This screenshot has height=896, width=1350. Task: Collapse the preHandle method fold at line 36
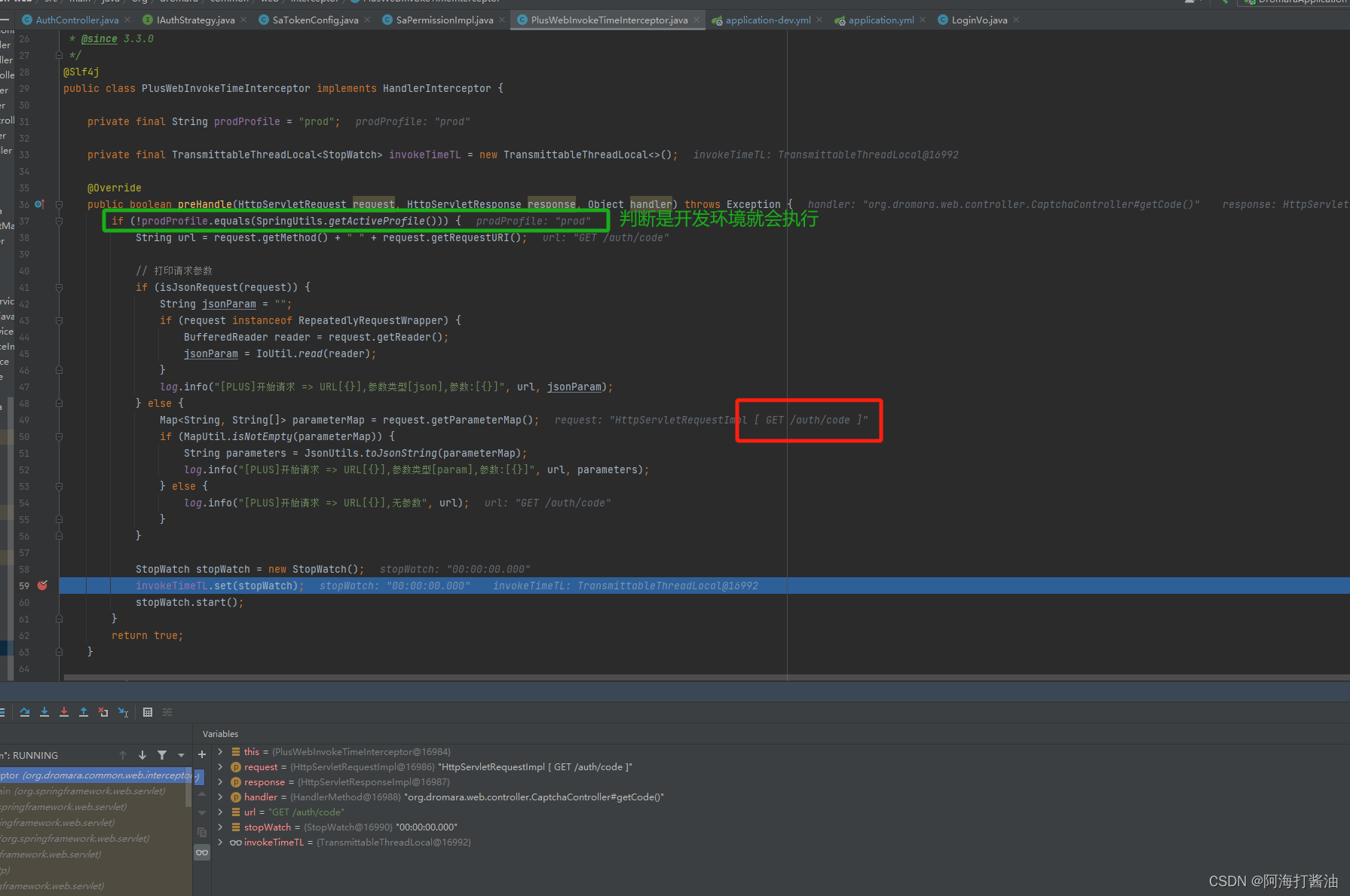(59, 204)
